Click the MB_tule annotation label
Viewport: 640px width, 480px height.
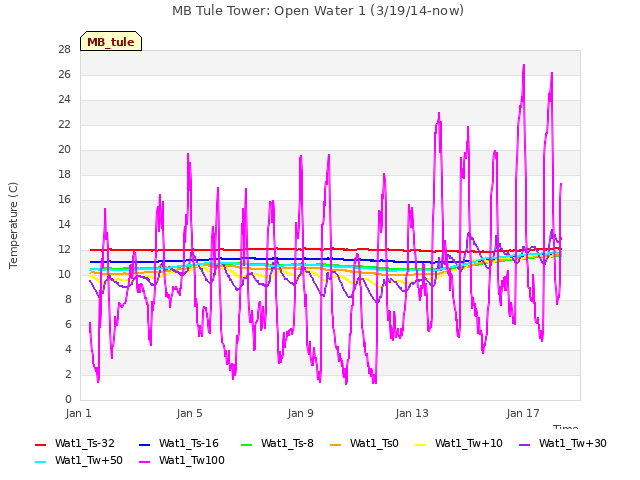click(x=111, y=41)
